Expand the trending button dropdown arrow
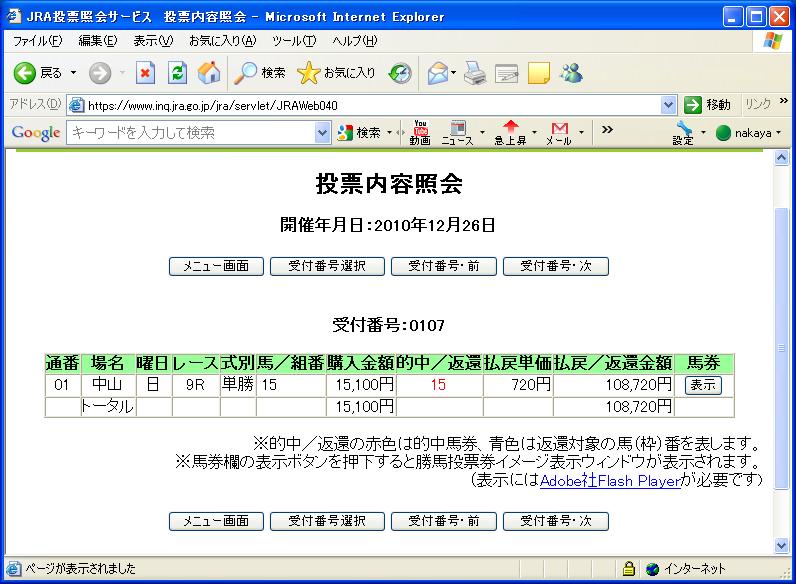Image resolution: width=796 pixels, height=584 pixels. [534, 133]
